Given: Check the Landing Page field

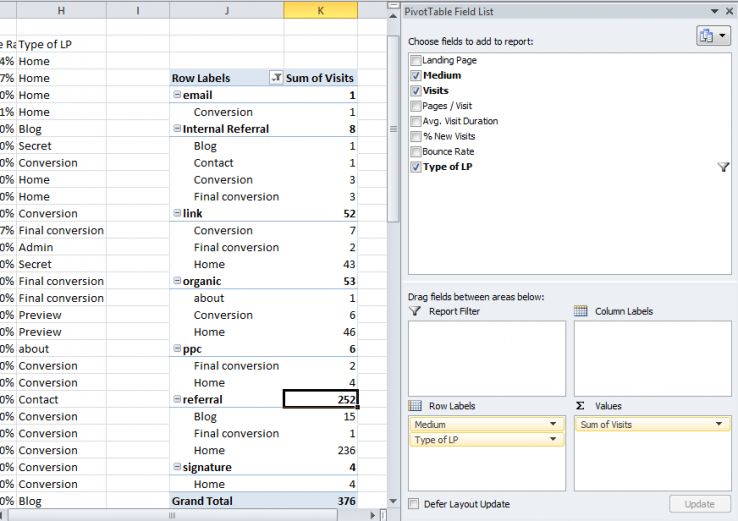Looking at the screenshot, I should coord(416,61).
